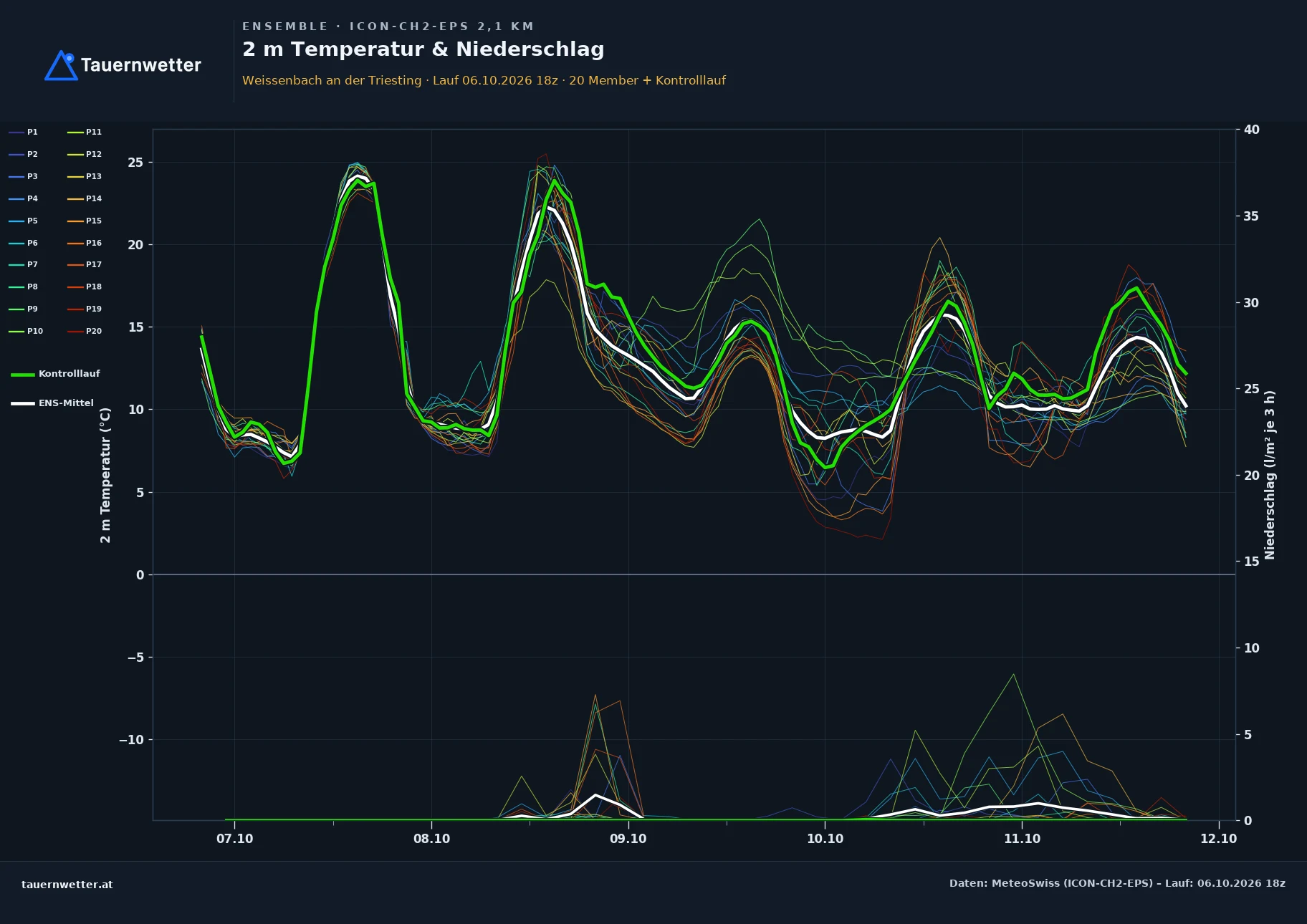
Task: Click legend entry P9
Action: (24, 309)
